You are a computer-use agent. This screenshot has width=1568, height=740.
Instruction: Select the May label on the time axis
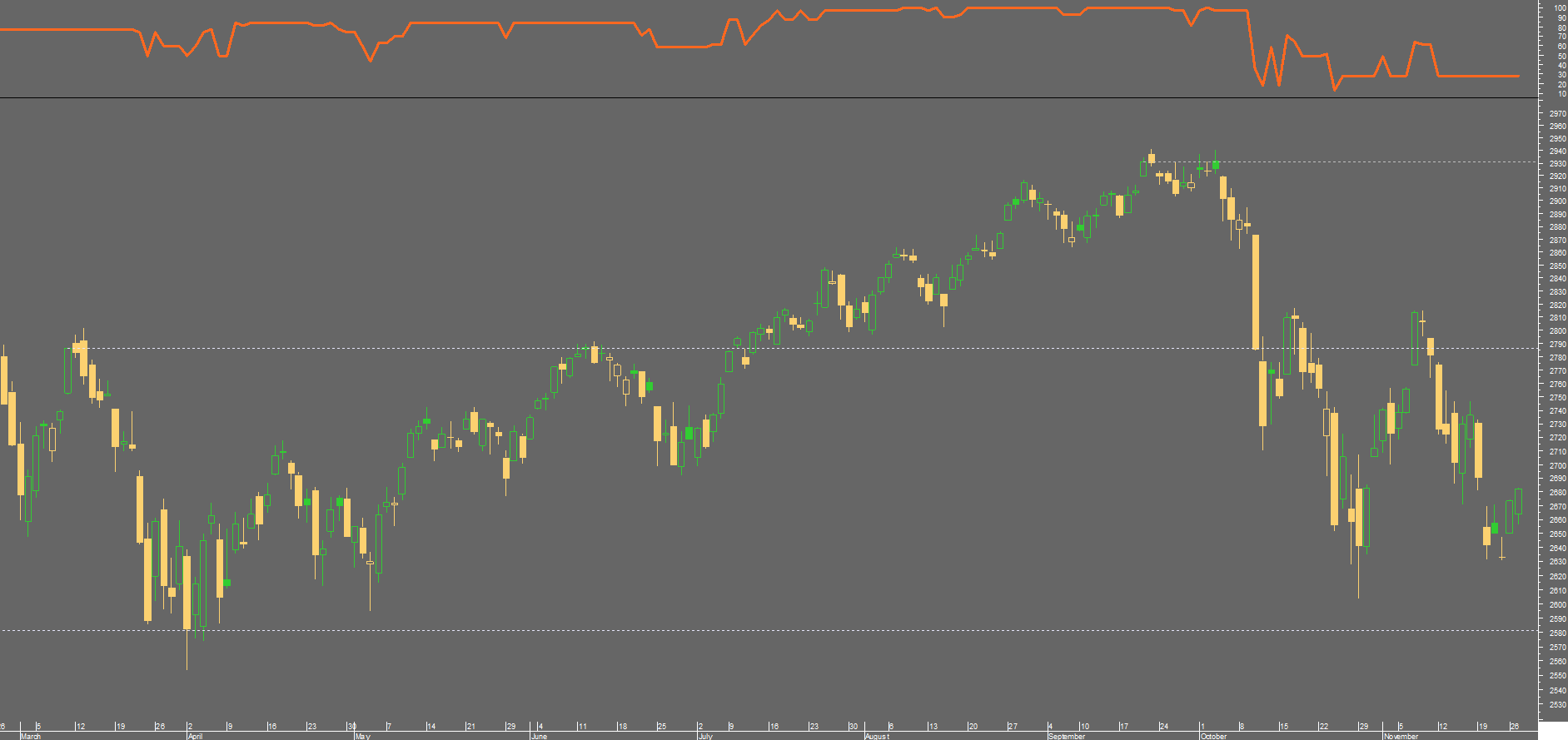click(x=362, y=736)
